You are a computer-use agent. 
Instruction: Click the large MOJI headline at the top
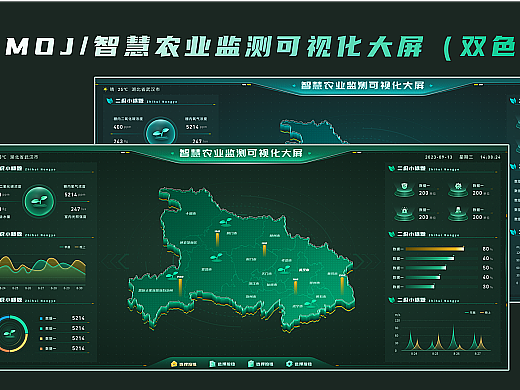point(261,46)
